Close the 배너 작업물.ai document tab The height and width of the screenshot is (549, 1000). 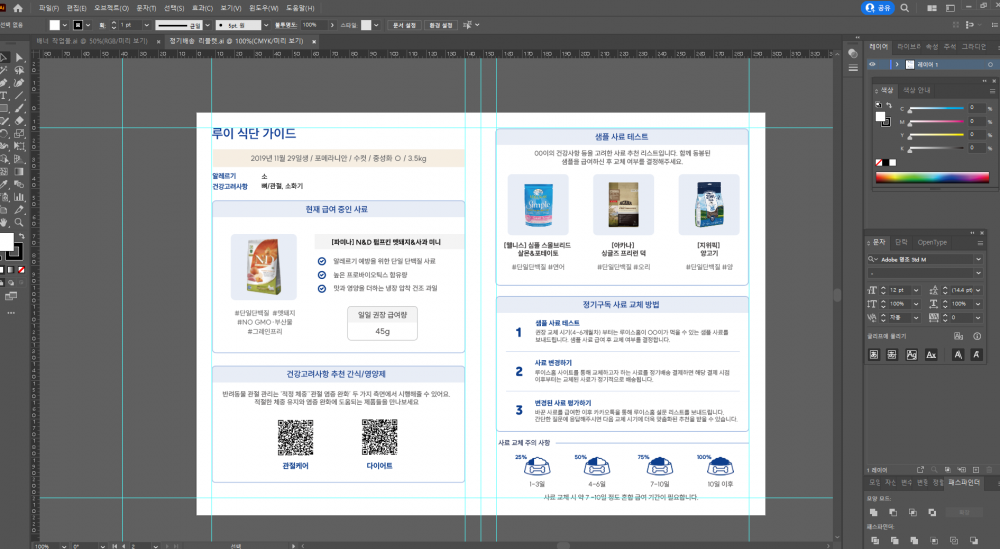tap(159, 41)
